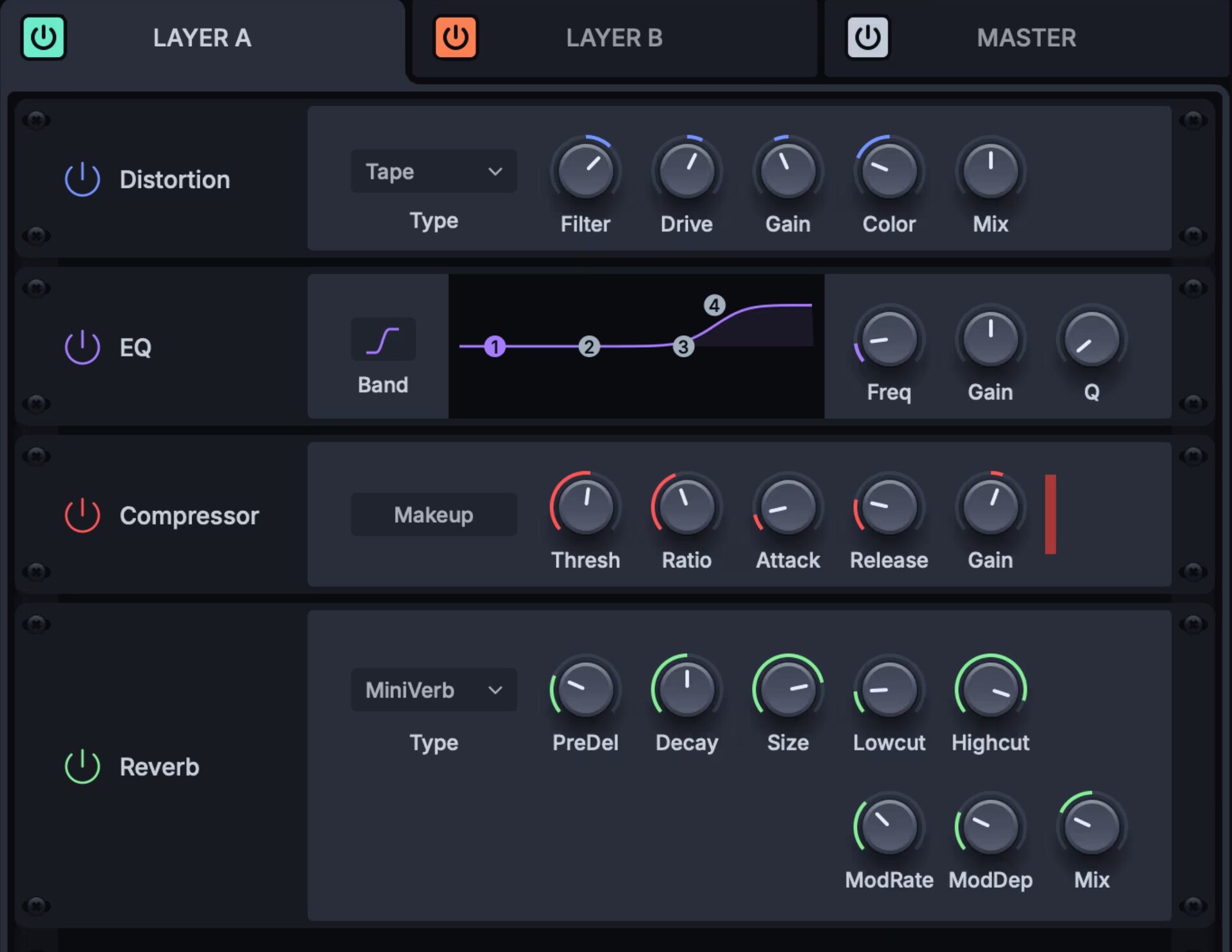Click the EQ Gain knob
This screenshot has height=952, width=1232.
991,339
